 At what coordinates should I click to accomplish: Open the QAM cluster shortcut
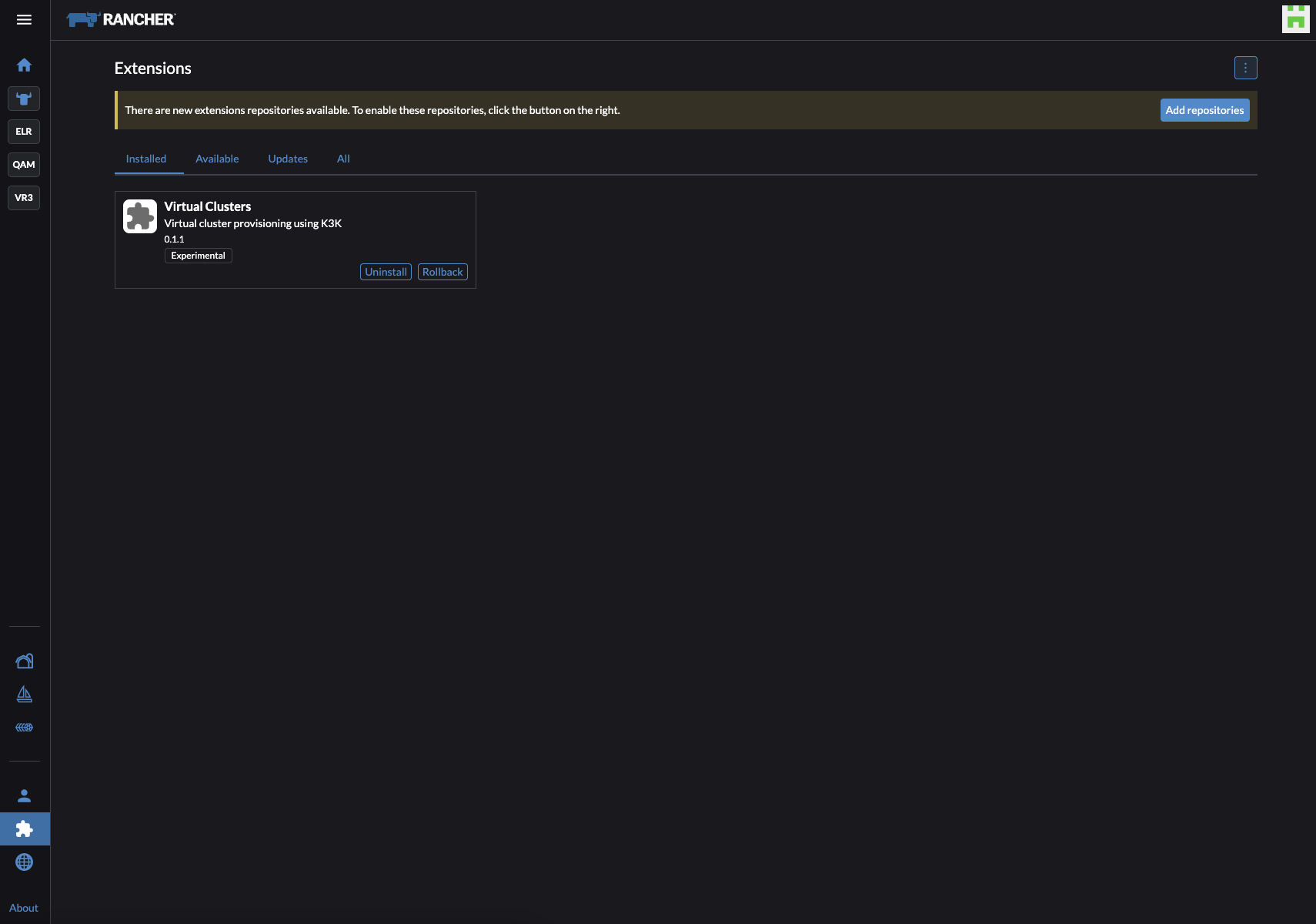tap(24, 165)
